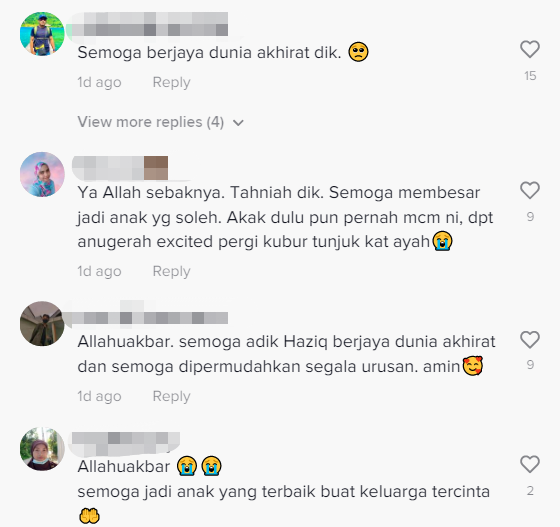Open profile photo of man in blue cap
This screenshot has width=560, height=527.
[x=42, y=34]
